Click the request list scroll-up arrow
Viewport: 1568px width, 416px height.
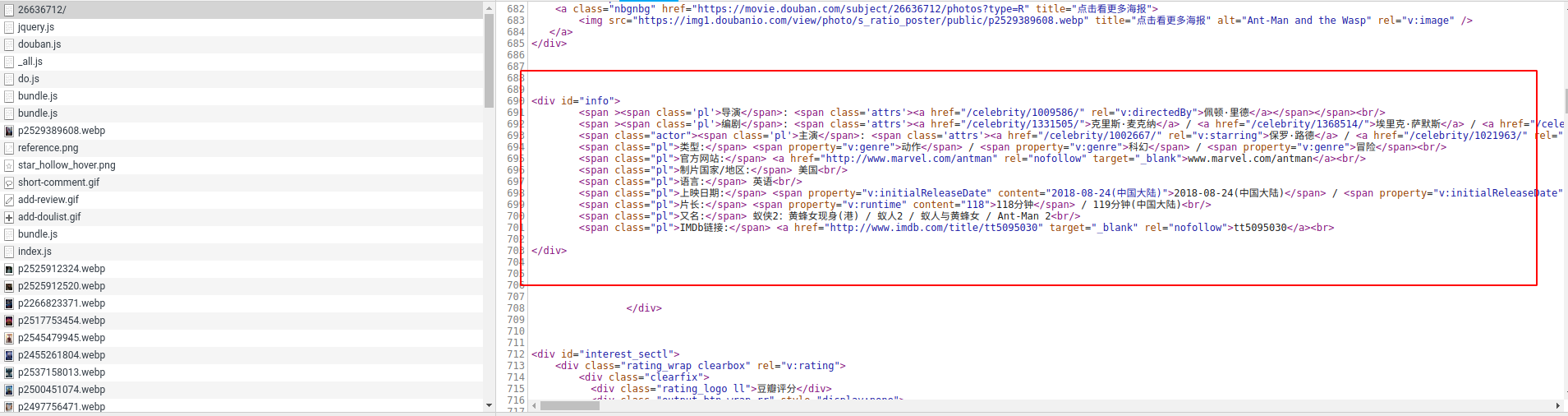[x=490, y=7]
